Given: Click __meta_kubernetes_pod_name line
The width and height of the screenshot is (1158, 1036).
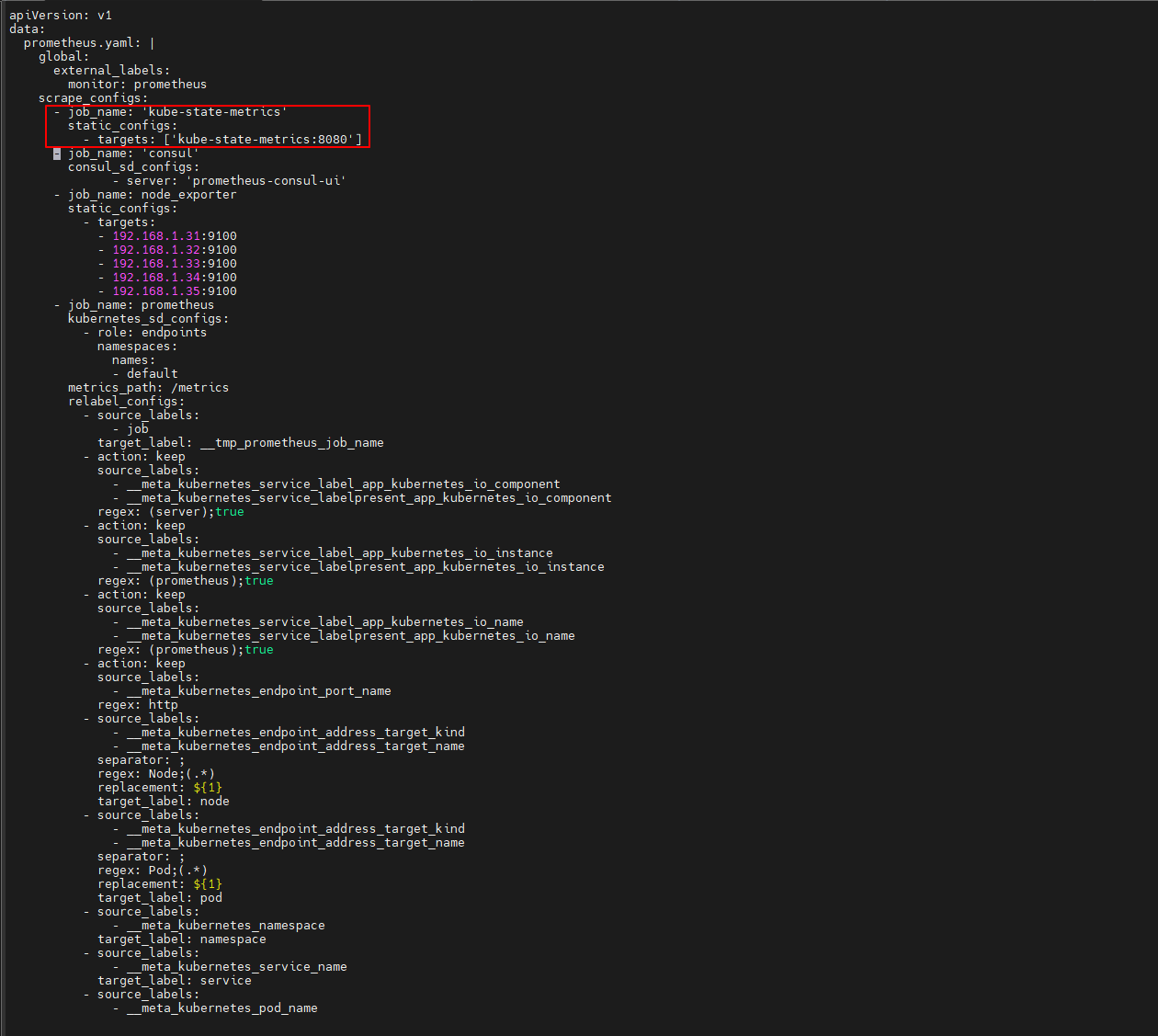Looking at the screenshot, I should tap(215, 1008).
